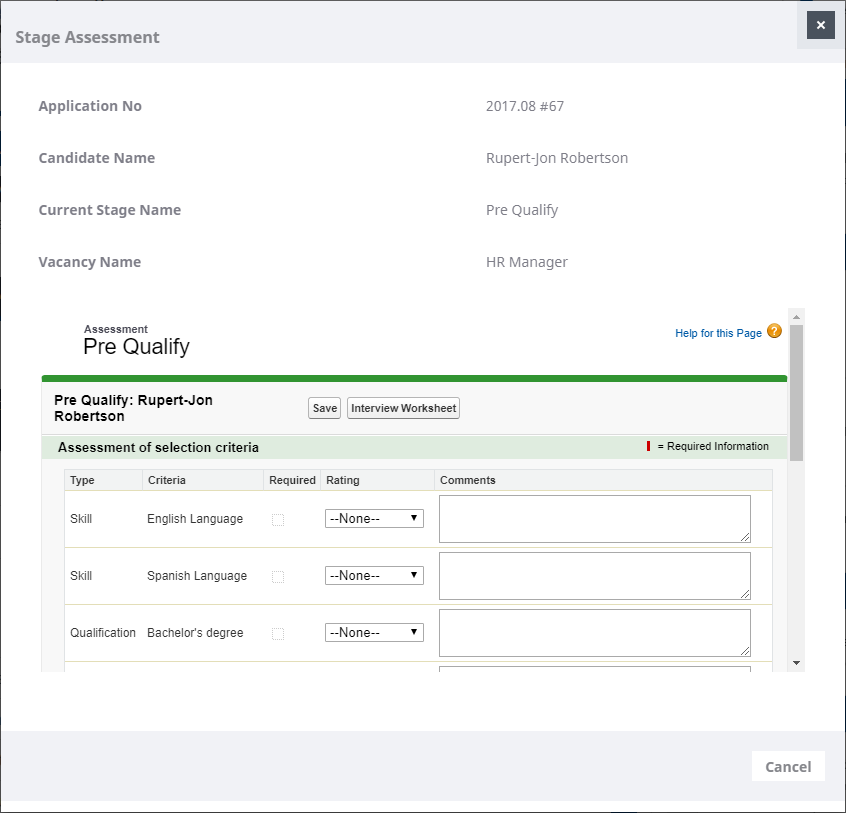This screenshot has height=813, width=846.
Task: Open Rating dropdown for Bachelor's degree
Action: [374, 633]
